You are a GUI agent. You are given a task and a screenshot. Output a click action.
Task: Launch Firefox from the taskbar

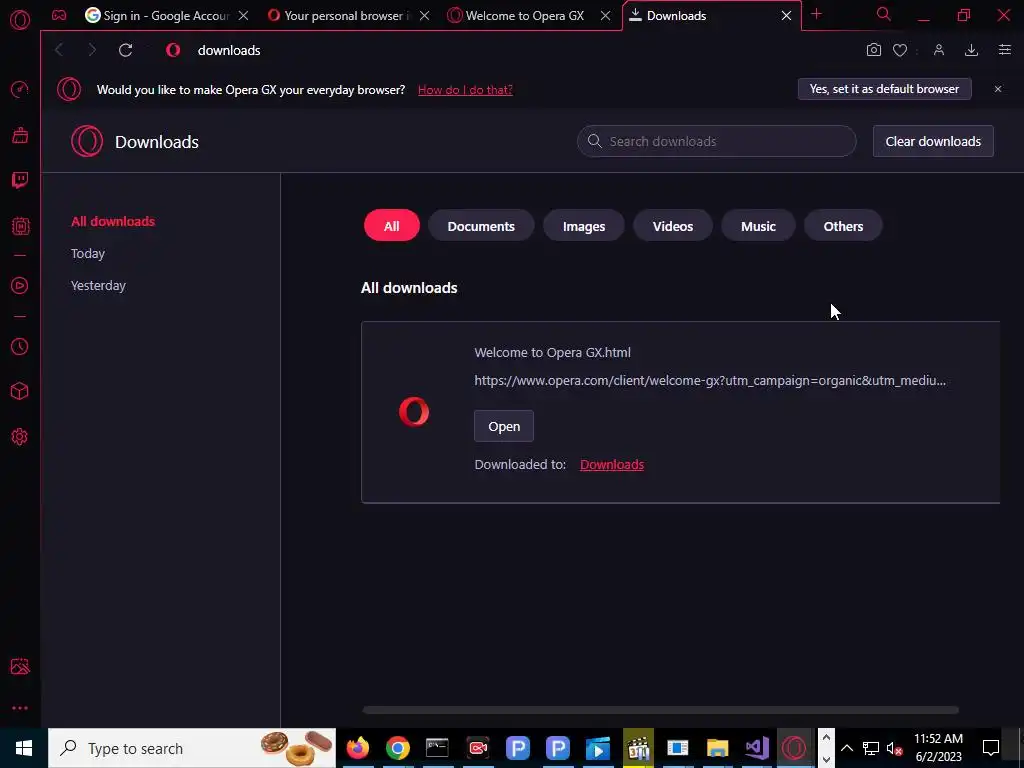click(357, 748)
